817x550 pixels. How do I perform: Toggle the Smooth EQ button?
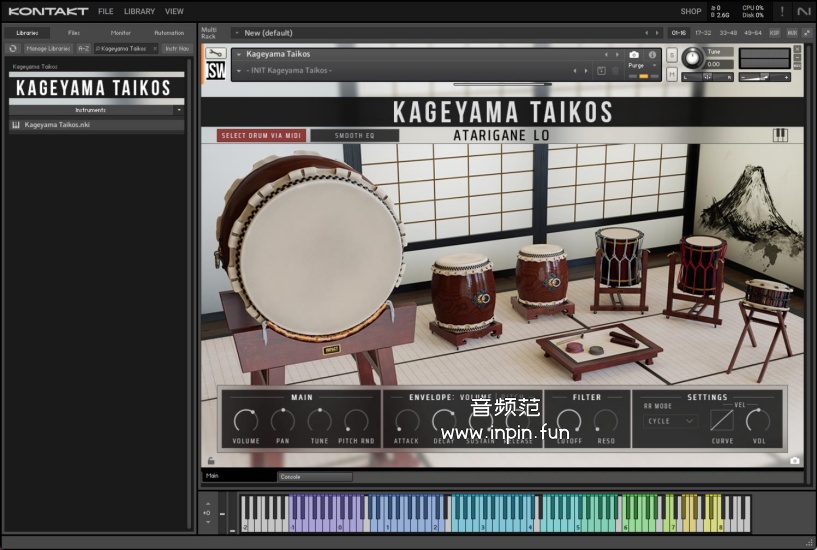354,135
